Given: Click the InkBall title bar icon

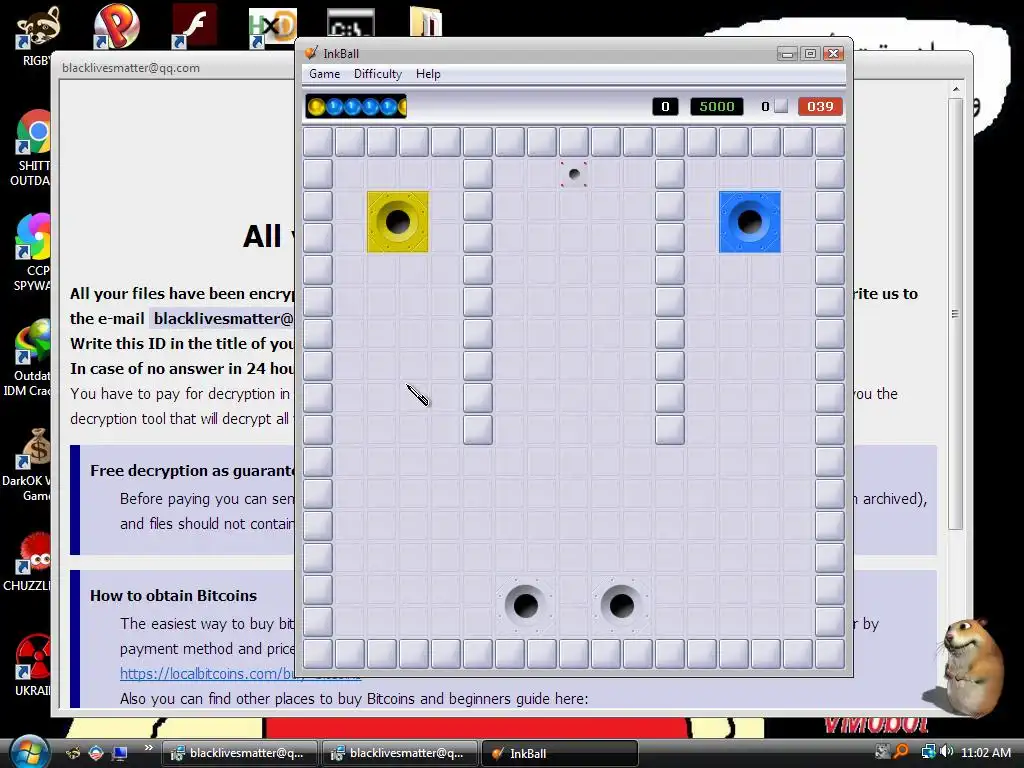Looking at the screenshot, I should [x=312, y=54].
